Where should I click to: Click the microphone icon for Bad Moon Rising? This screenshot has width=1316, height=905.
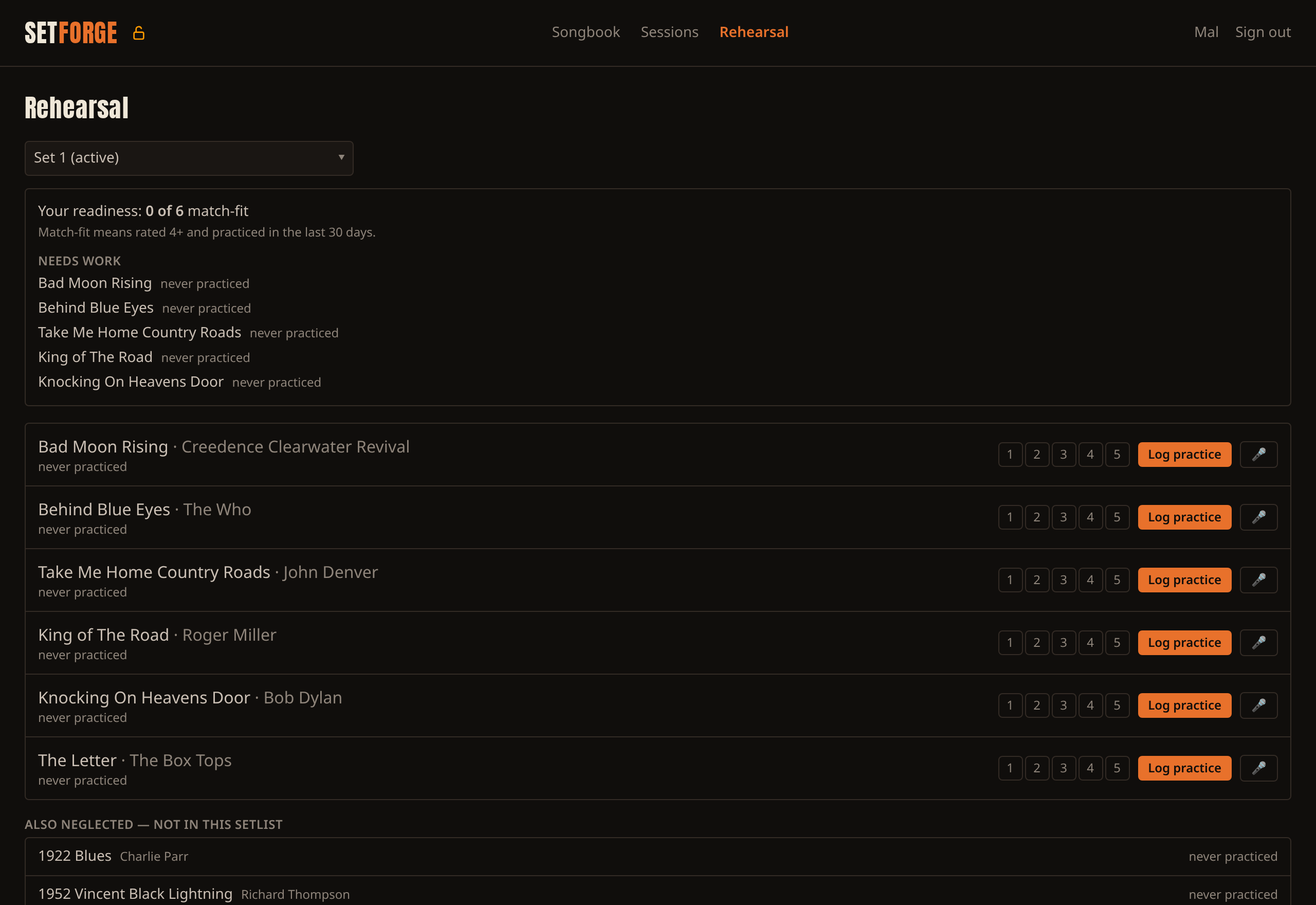(x=1258, y=455)
